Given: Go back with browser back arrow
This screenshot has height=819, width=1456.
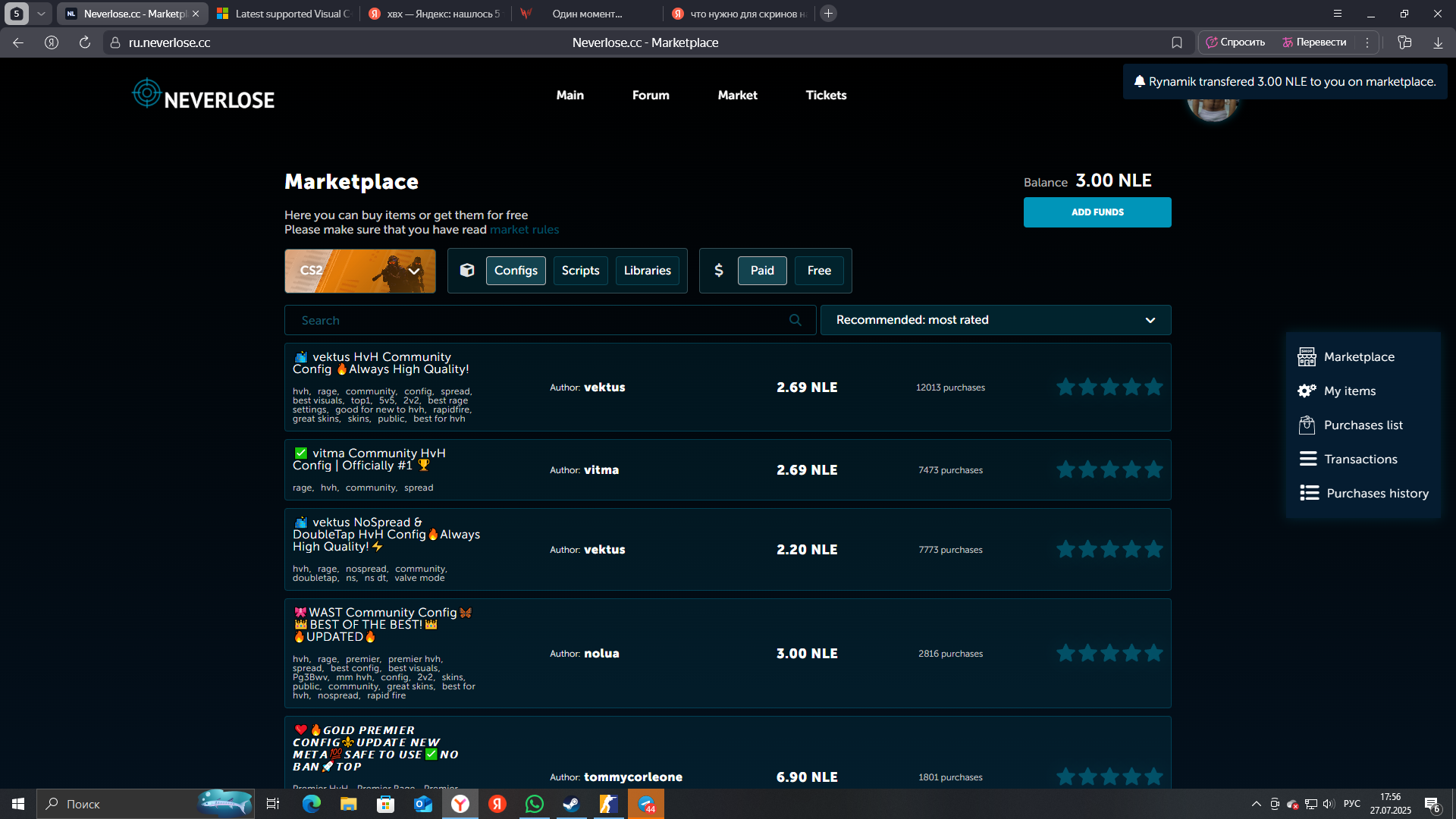Looking at the screenshot, I should tap(18, 42).
